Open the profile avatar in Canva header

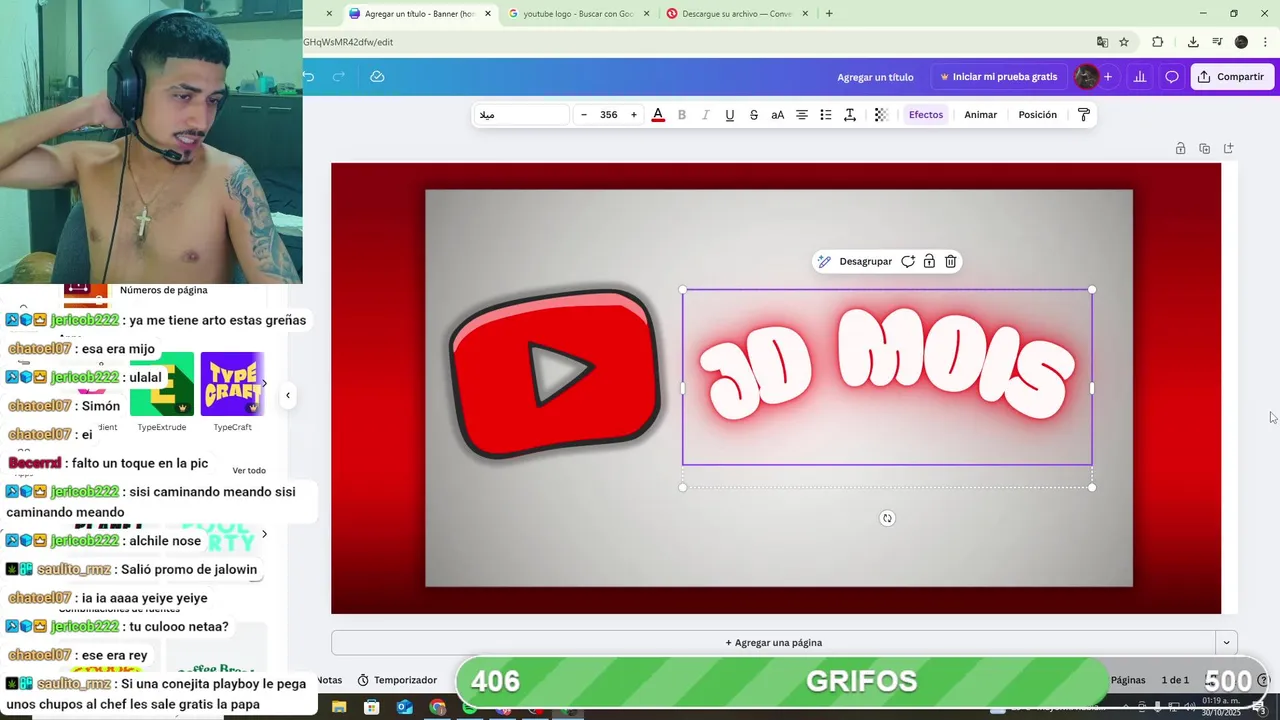[1086, 77]
